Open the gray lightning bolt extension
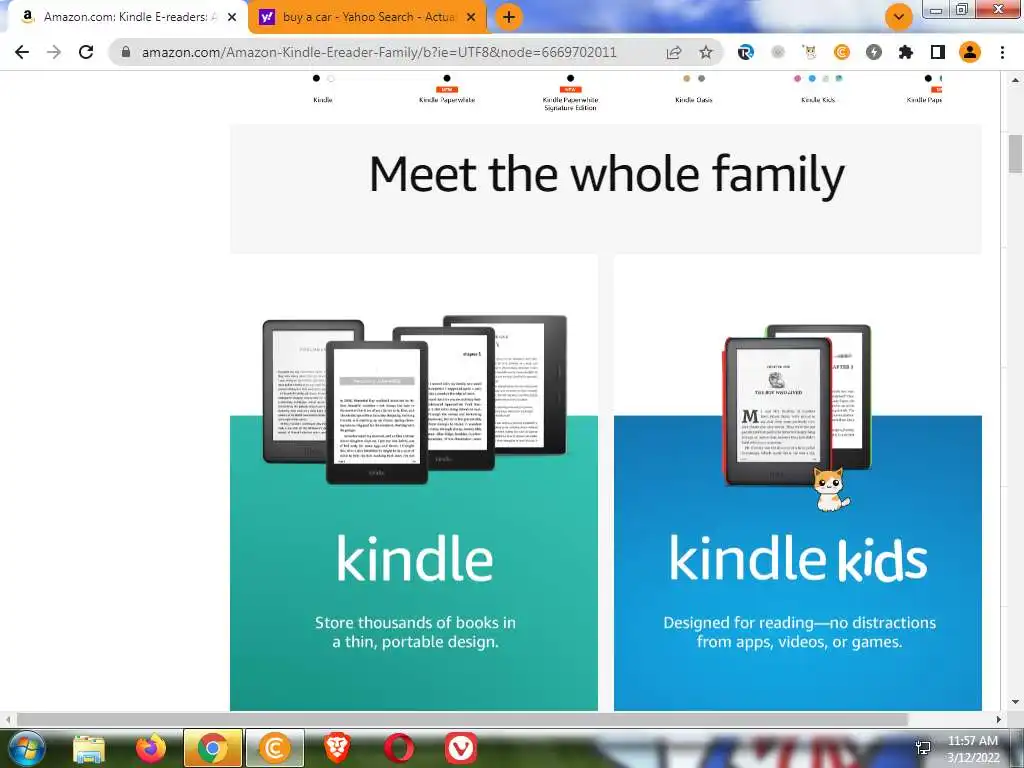1024x768 pixels. pyautogui.click(x=873, y=52)
